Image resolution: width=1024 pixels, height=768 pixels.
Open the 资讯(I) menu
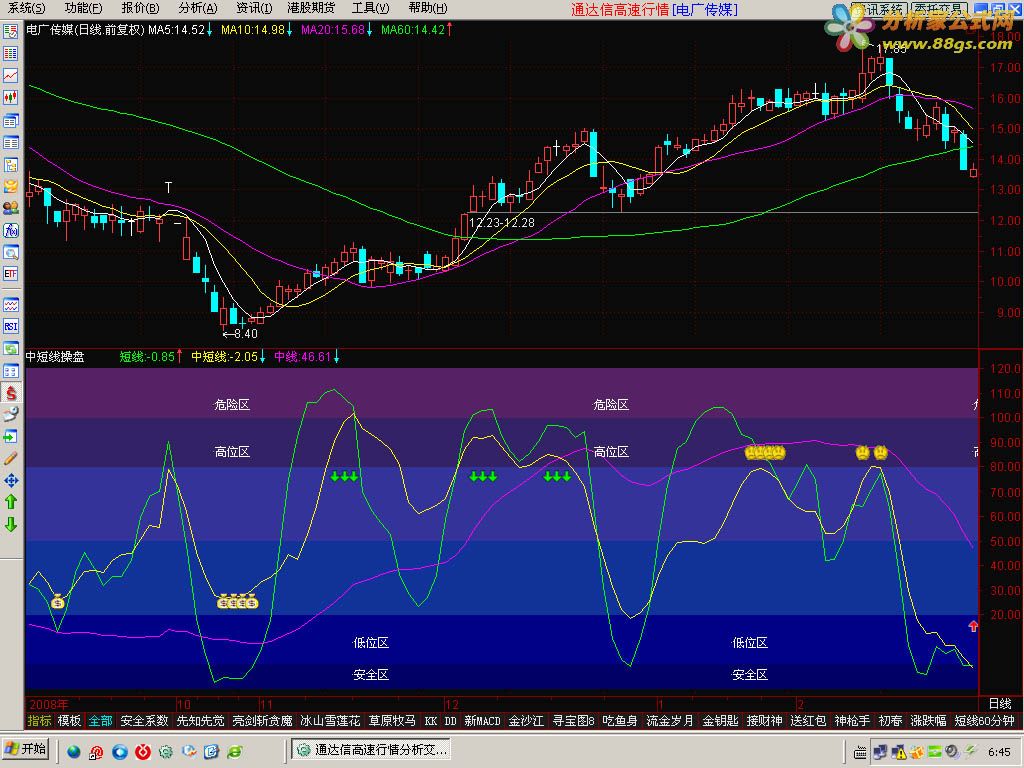(254, 8)
